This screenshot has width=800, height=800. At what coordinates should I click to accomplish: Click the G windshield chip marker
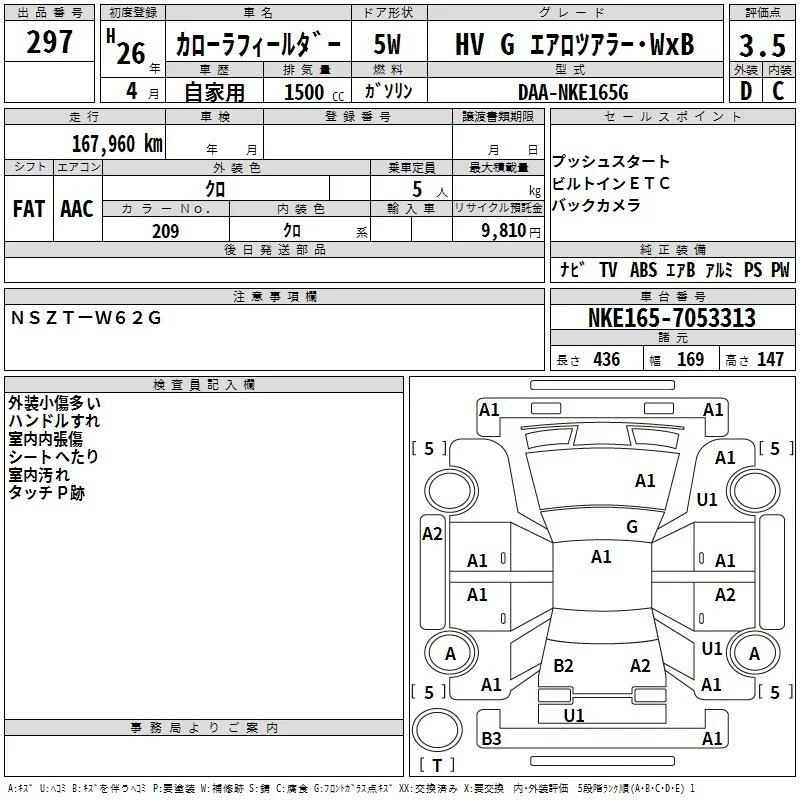click(x=632, y=526)
